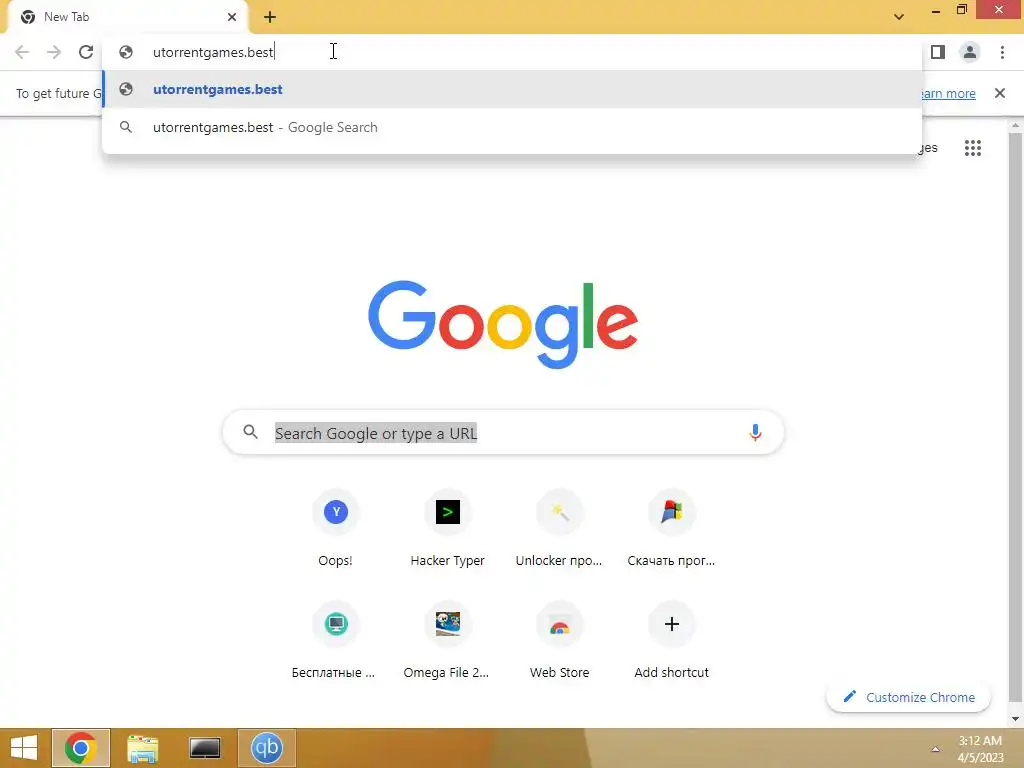The image size is (1024, 768).
Task: Click magnifier icon in Google search box
Action: 250,432
